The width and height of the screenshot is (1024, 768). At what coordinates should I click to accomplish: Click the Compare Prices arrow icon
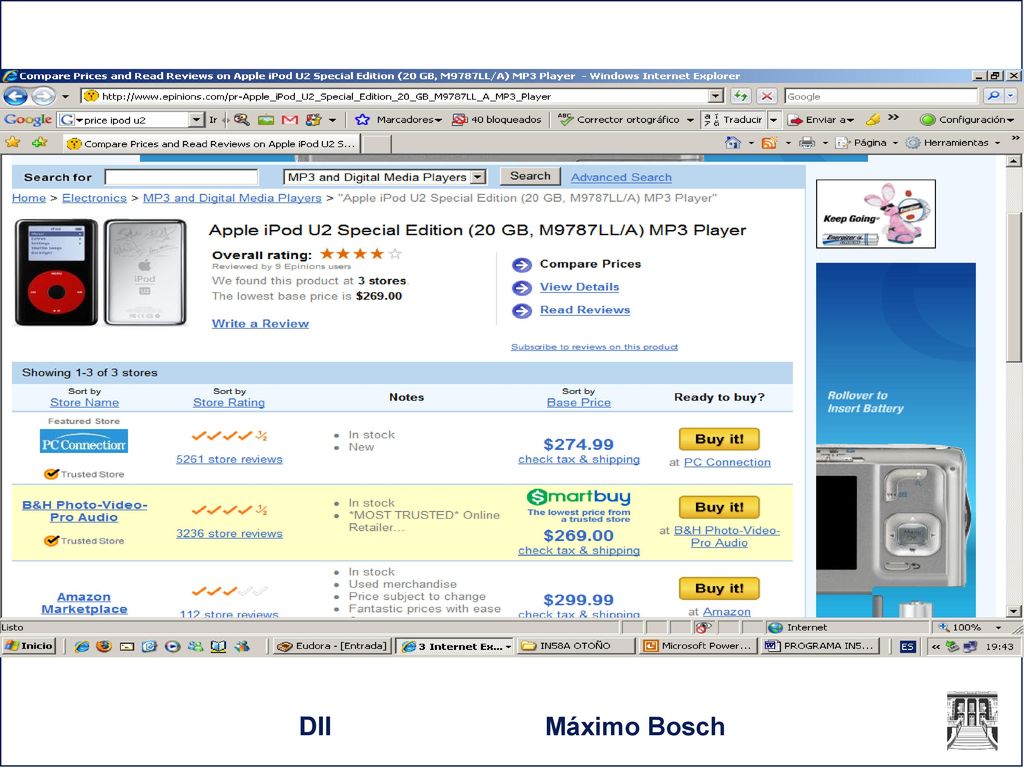click(522, 264)
